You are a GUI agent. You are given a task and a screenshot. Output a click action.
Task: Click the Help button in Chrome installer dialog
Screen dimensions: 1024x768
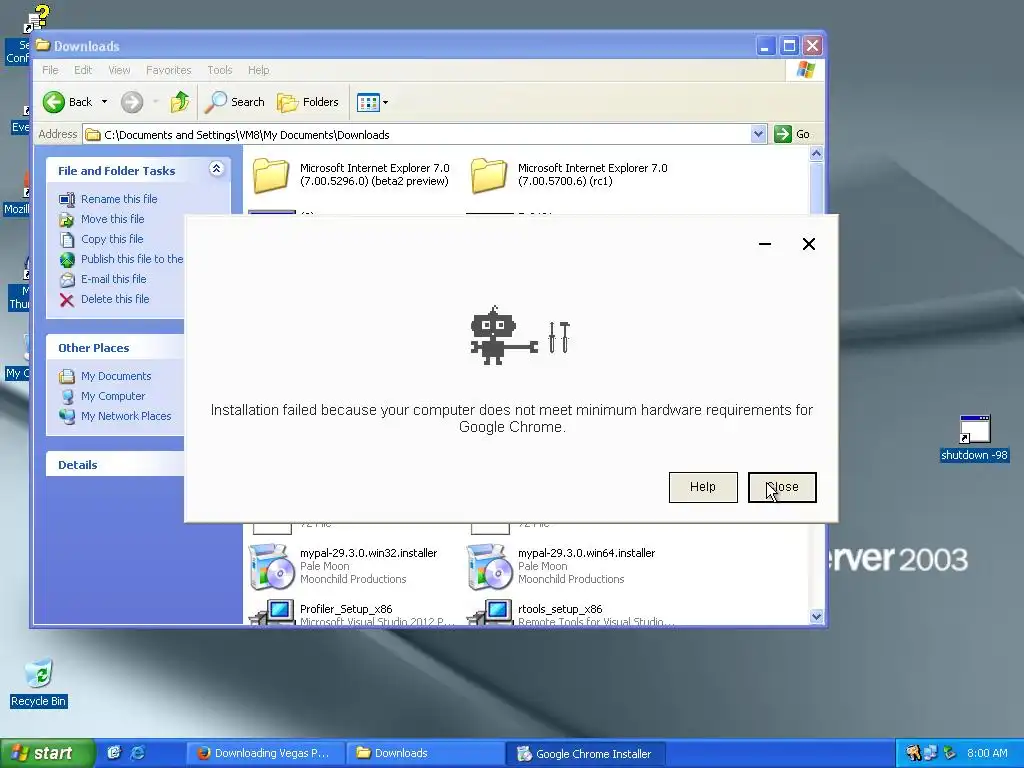(703, 487)
